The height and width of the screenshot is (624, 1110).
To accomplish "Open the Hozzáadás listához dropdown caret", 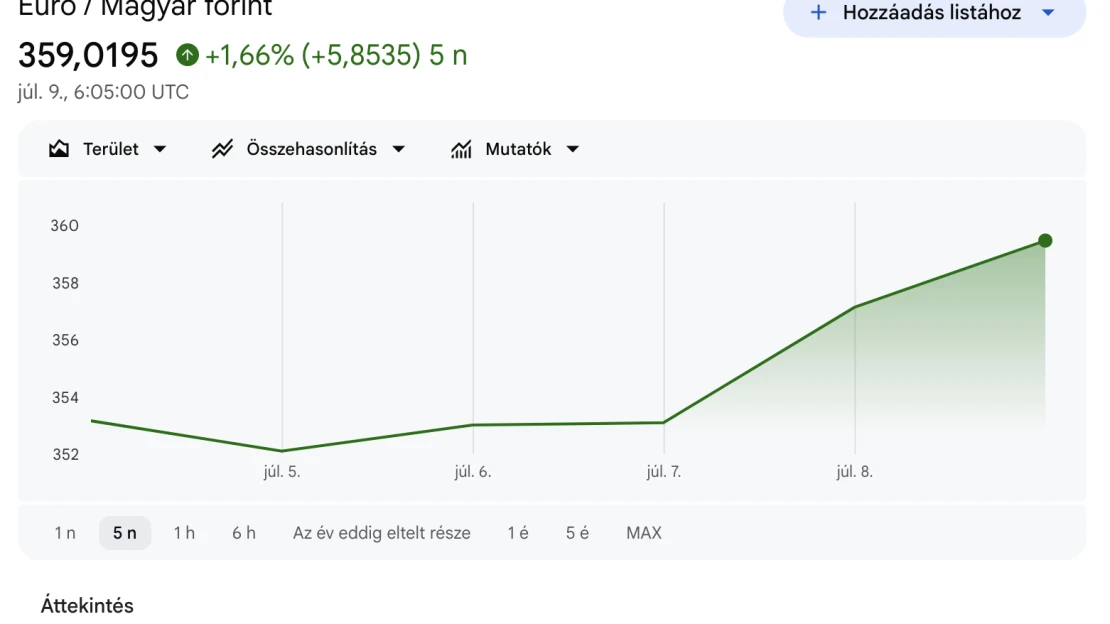I will pos(1048,13).
